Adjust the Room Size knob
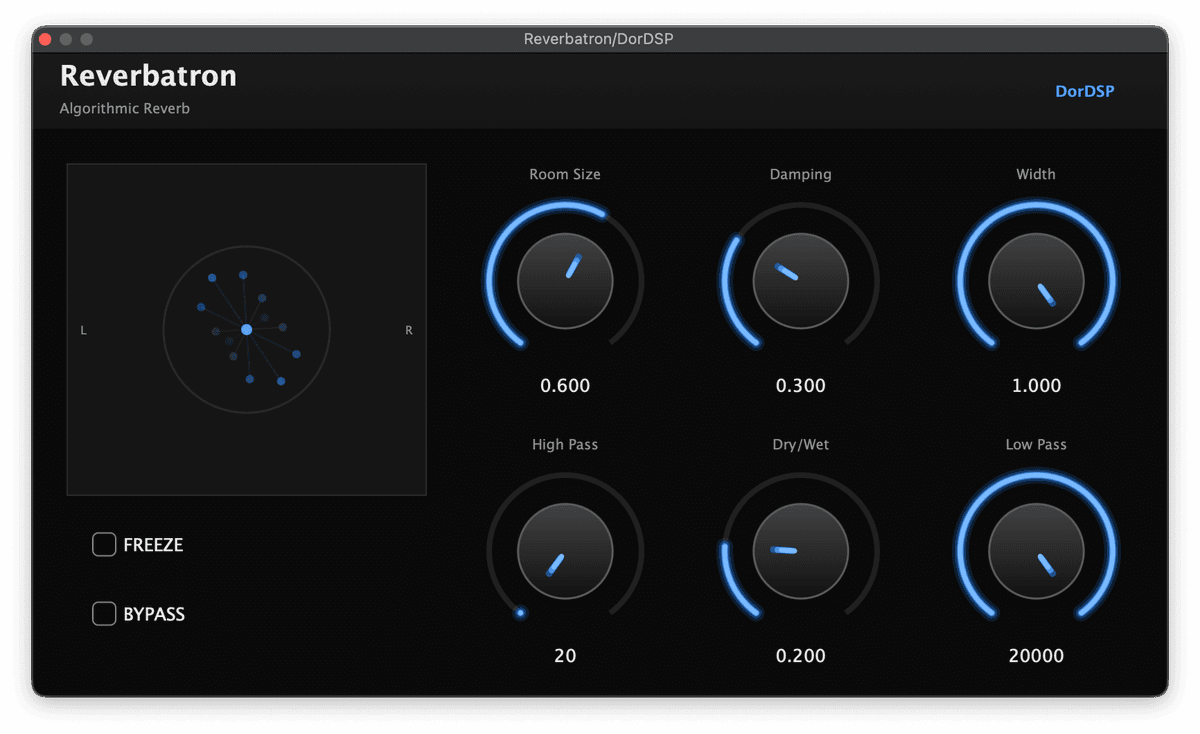1200x734 pixels. (x=565, y=280)
